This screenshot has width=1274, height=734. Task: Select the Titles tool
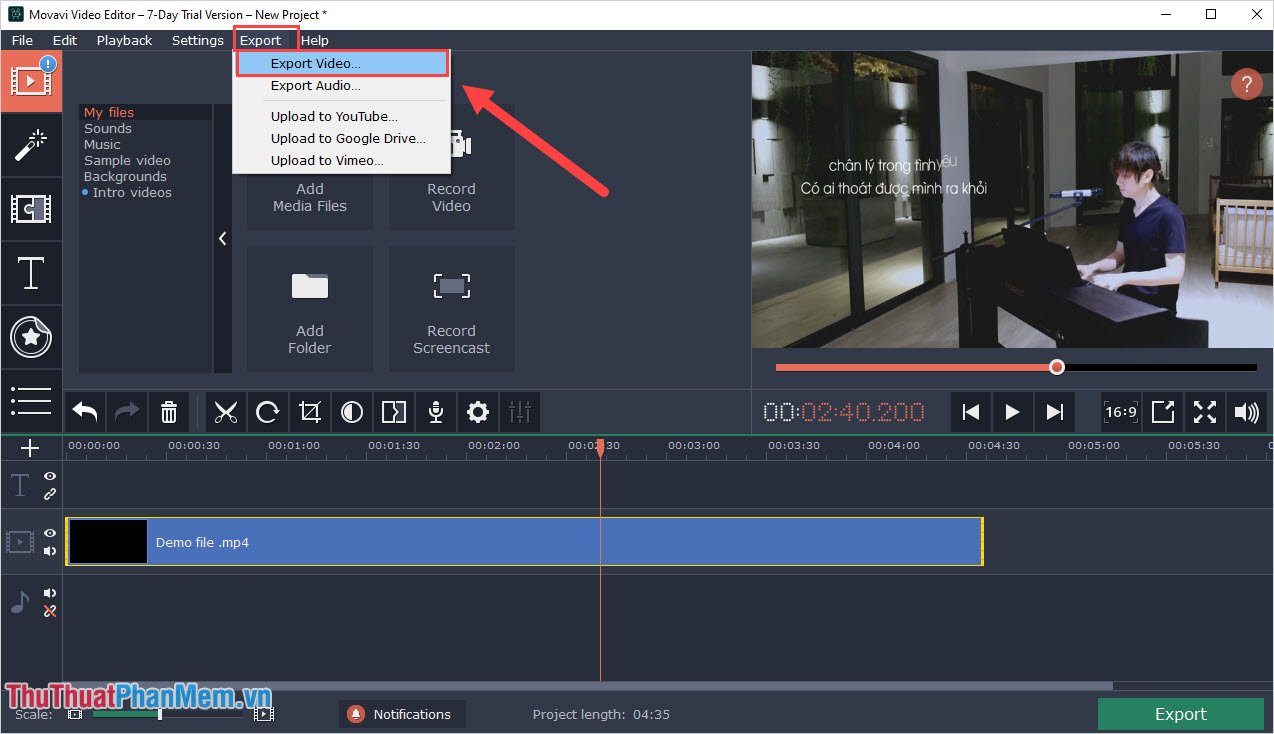(x=31, y=273)
